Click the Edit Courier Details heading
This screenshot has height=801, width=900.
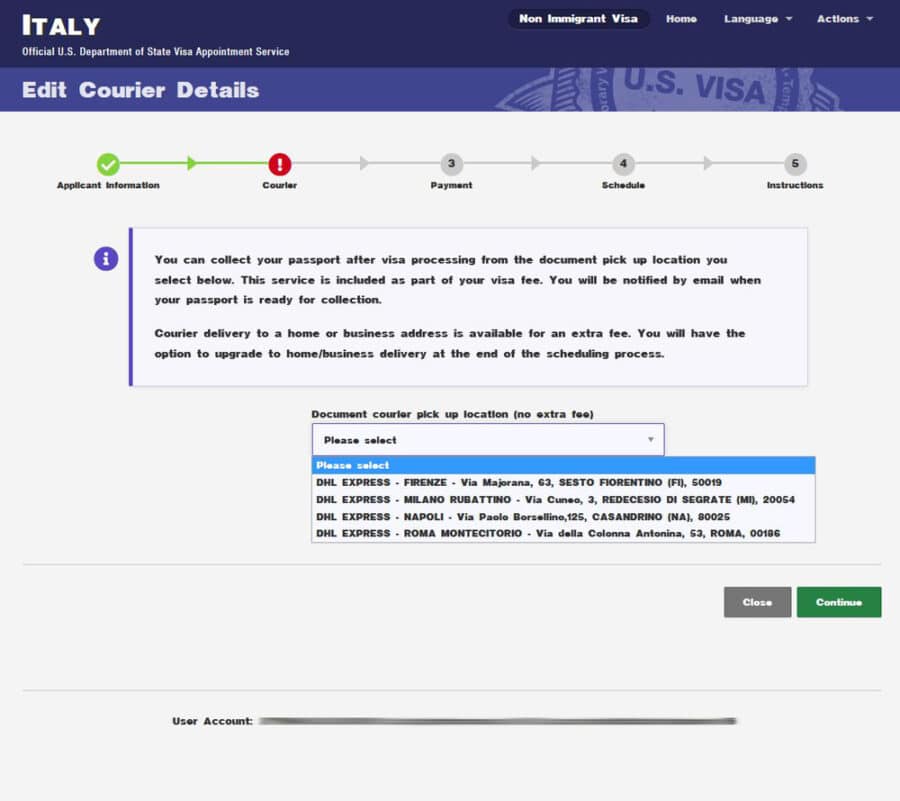(x=140, y=90)
